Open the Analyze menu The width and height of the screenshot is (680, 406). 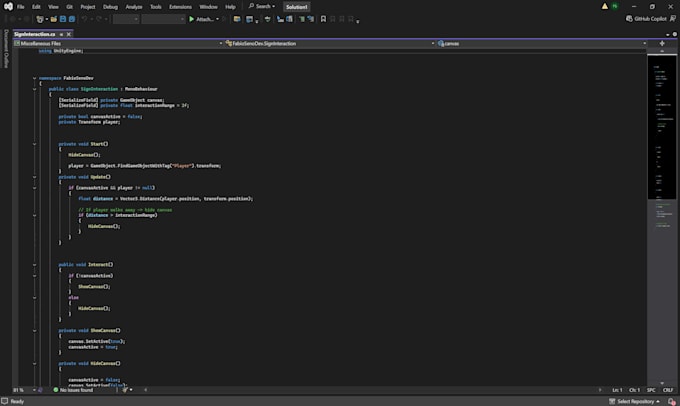[134, 7]
